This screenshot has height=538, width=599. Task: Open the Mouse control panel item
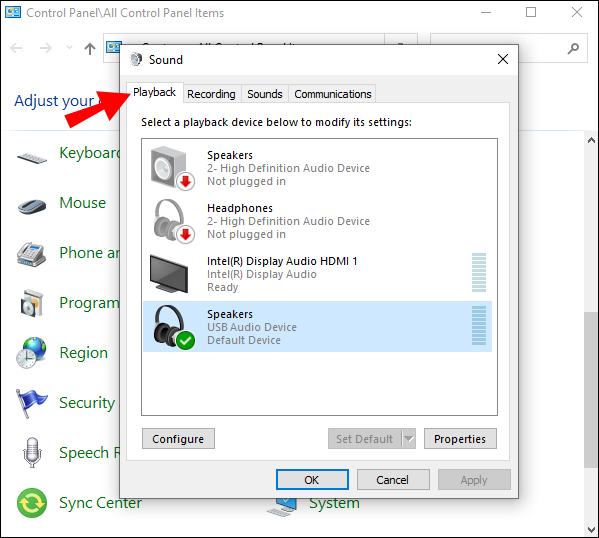click(83, 203)
